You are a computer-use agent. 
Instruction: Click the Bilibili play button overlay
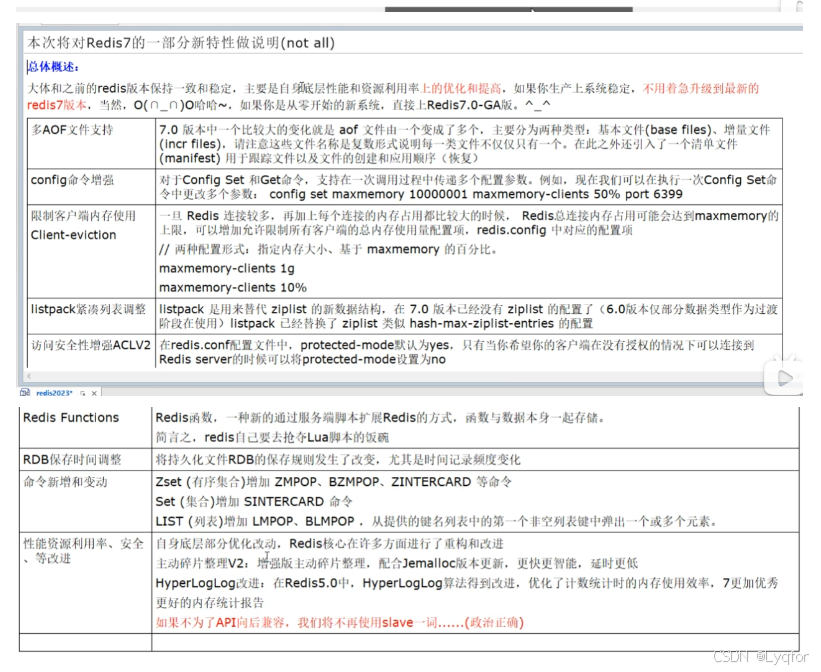pyautogui.click(x=784, y=377)
